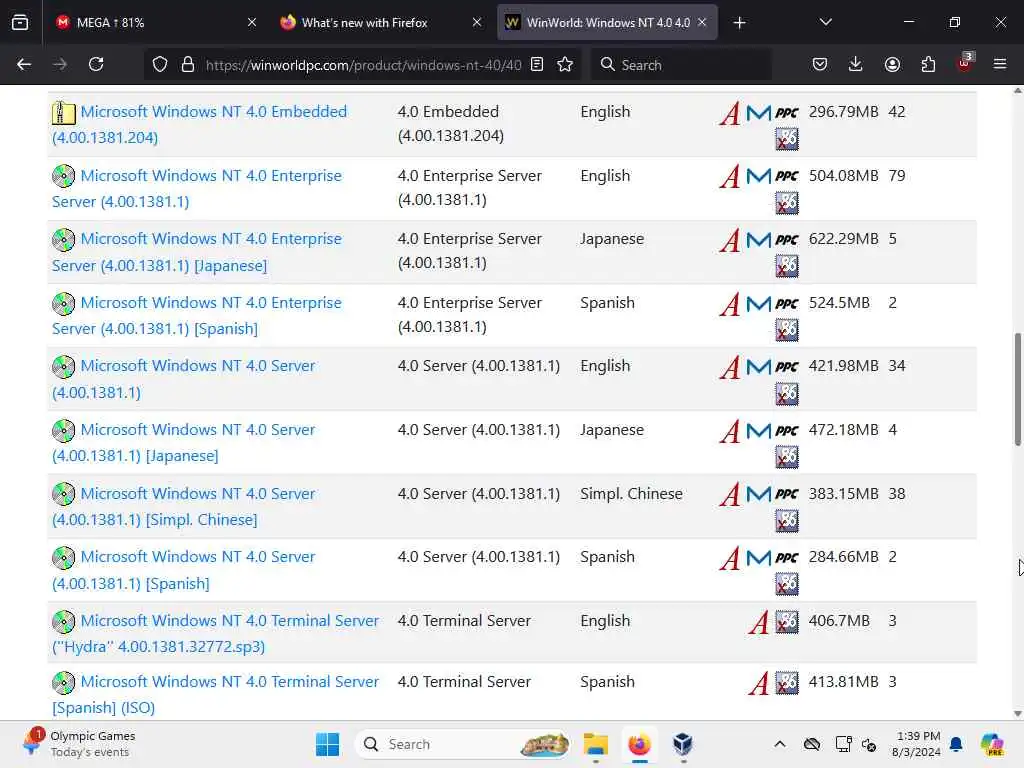Toggle Reader View icon in address bar

pyautogui.click(x=537, y=64)
